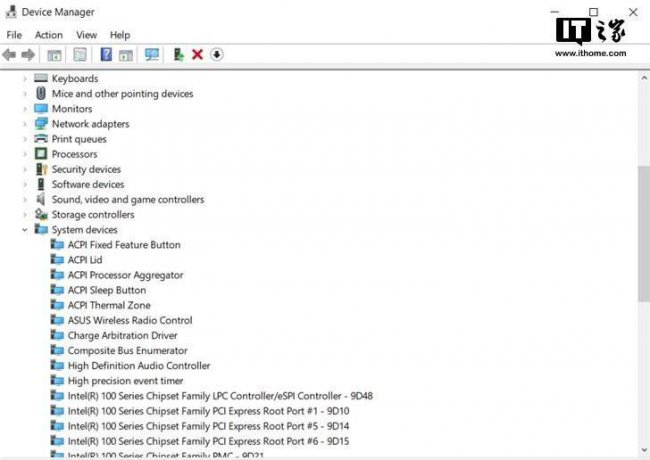
Task: Open the Help menu
Action: [120, 35]
